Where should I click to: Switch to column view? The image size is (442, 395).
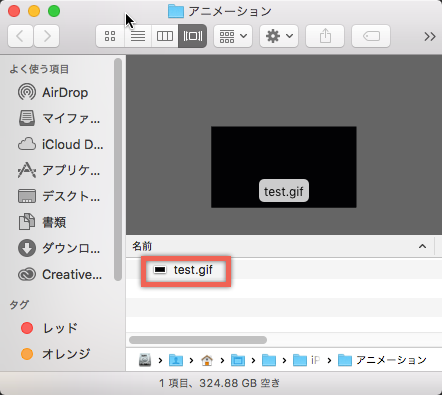point(165,36)
